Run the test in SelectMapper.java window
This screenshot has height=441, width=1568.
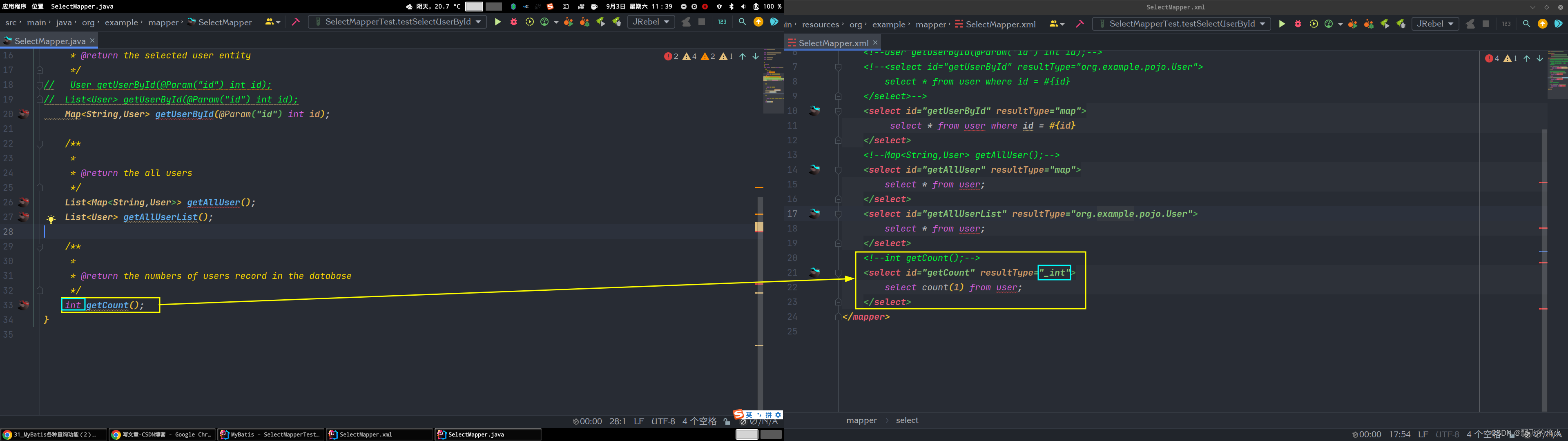pos(498,22)
